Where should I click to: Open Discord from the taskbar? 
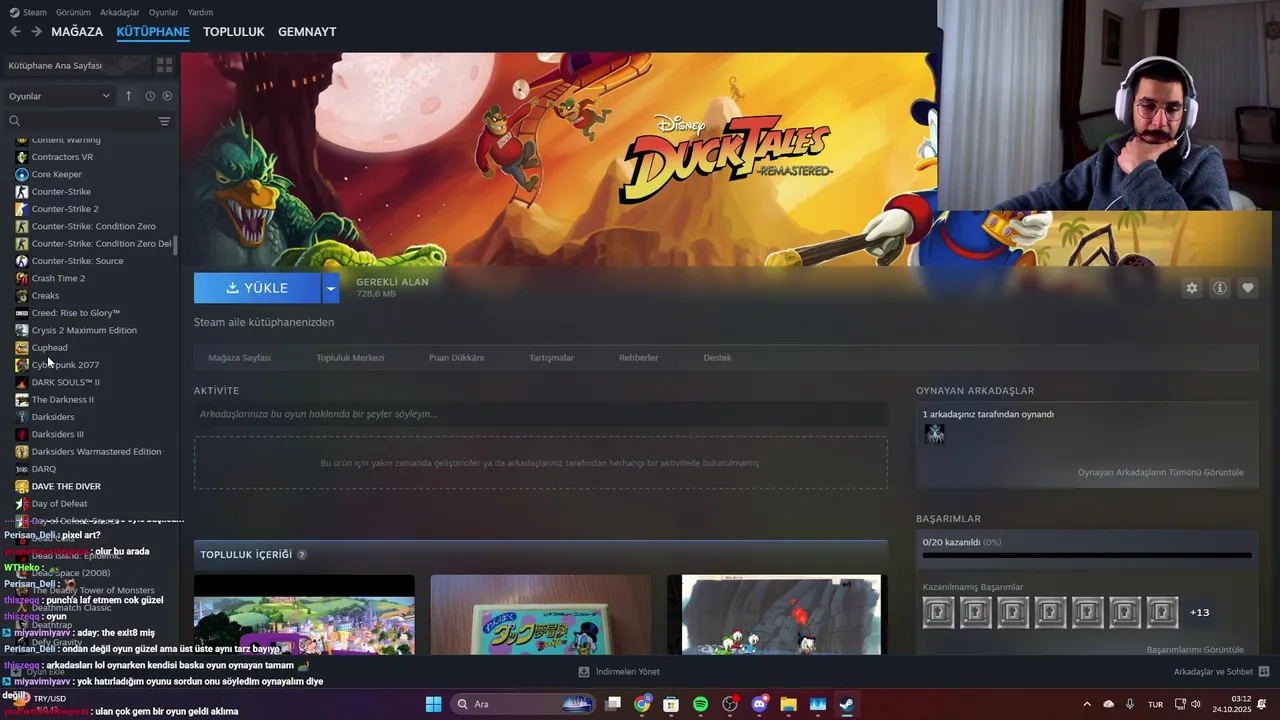(x=759, y=704)
